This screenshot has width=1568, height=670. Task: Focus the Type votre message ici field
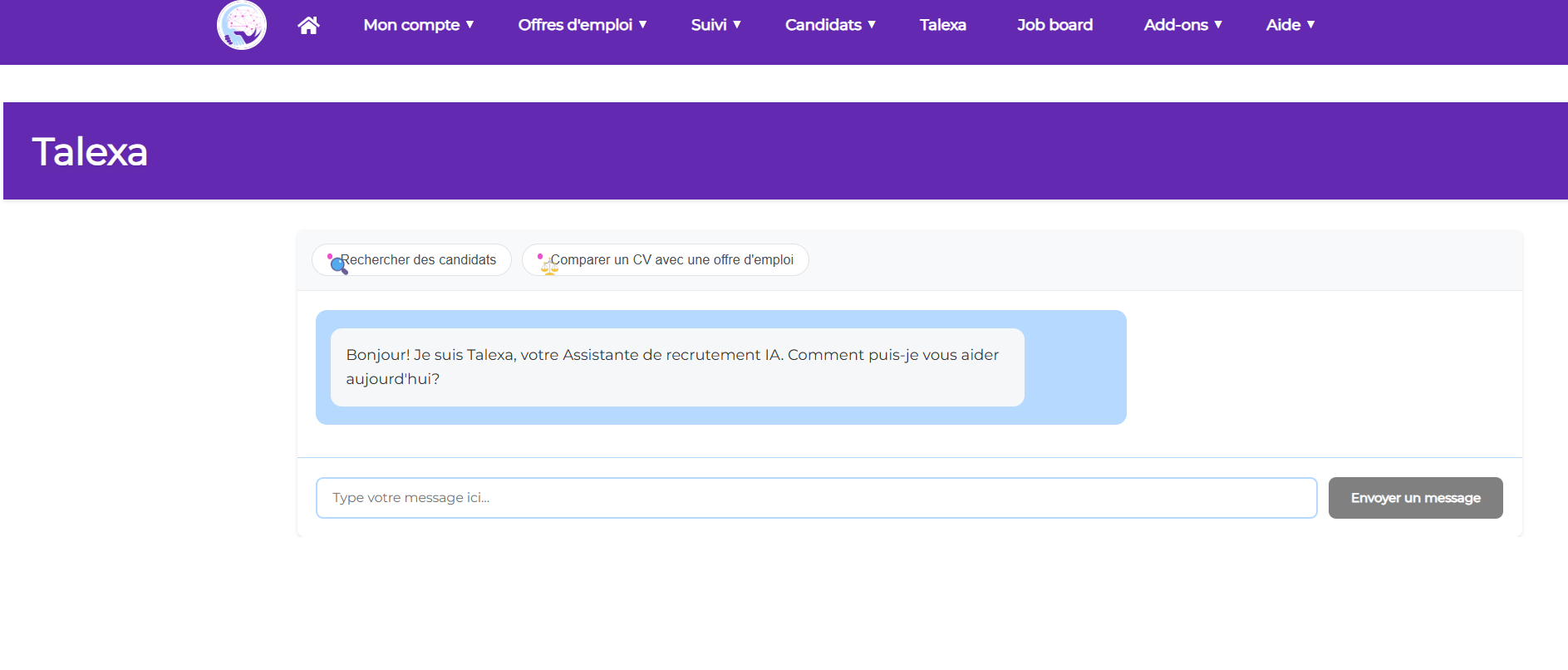(816, 498)
